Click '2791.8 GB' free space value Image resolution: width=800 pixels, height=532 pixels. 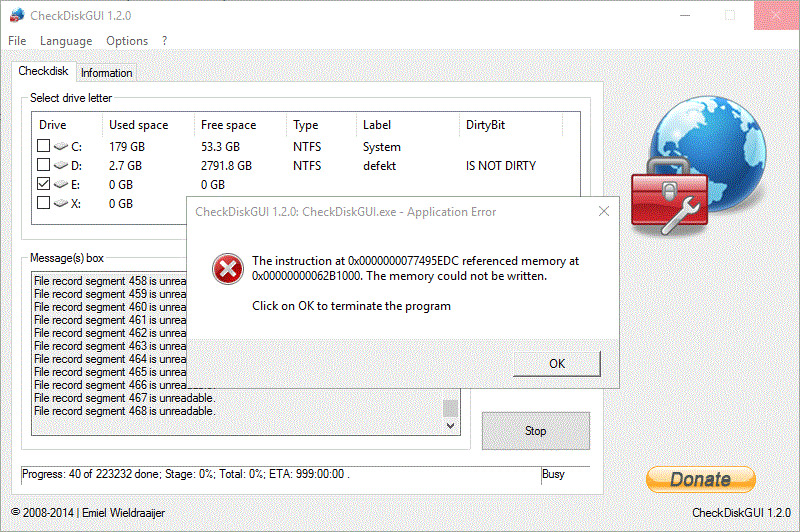[226, 166]
